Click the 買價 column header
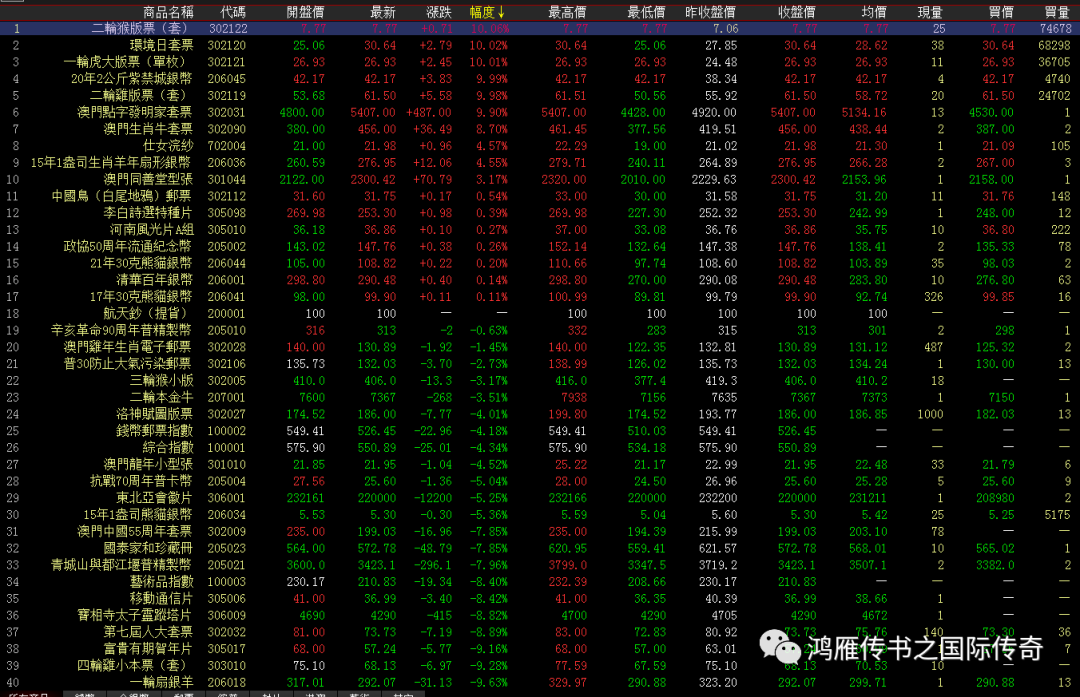Viewport: 1080px width, 697px height. pyautogui.click(x=1001, y=12)
